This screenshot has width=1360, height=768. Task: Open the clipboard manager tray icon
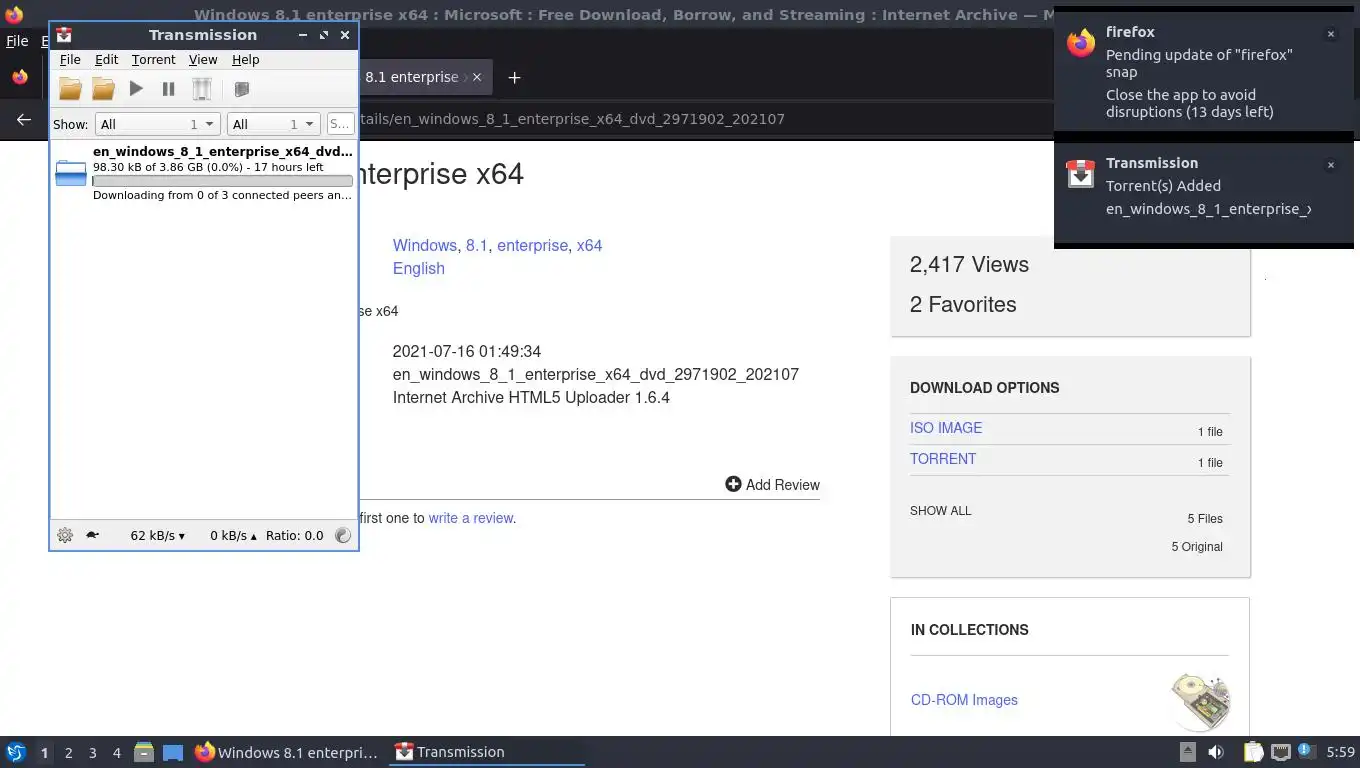pos(1253,752)
